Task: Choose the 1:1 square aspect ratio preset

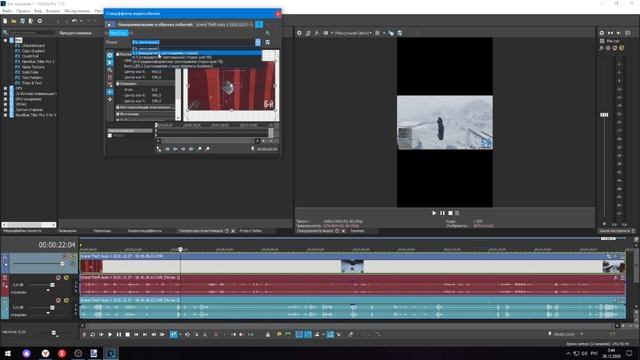Action: (x=196, y=53)
